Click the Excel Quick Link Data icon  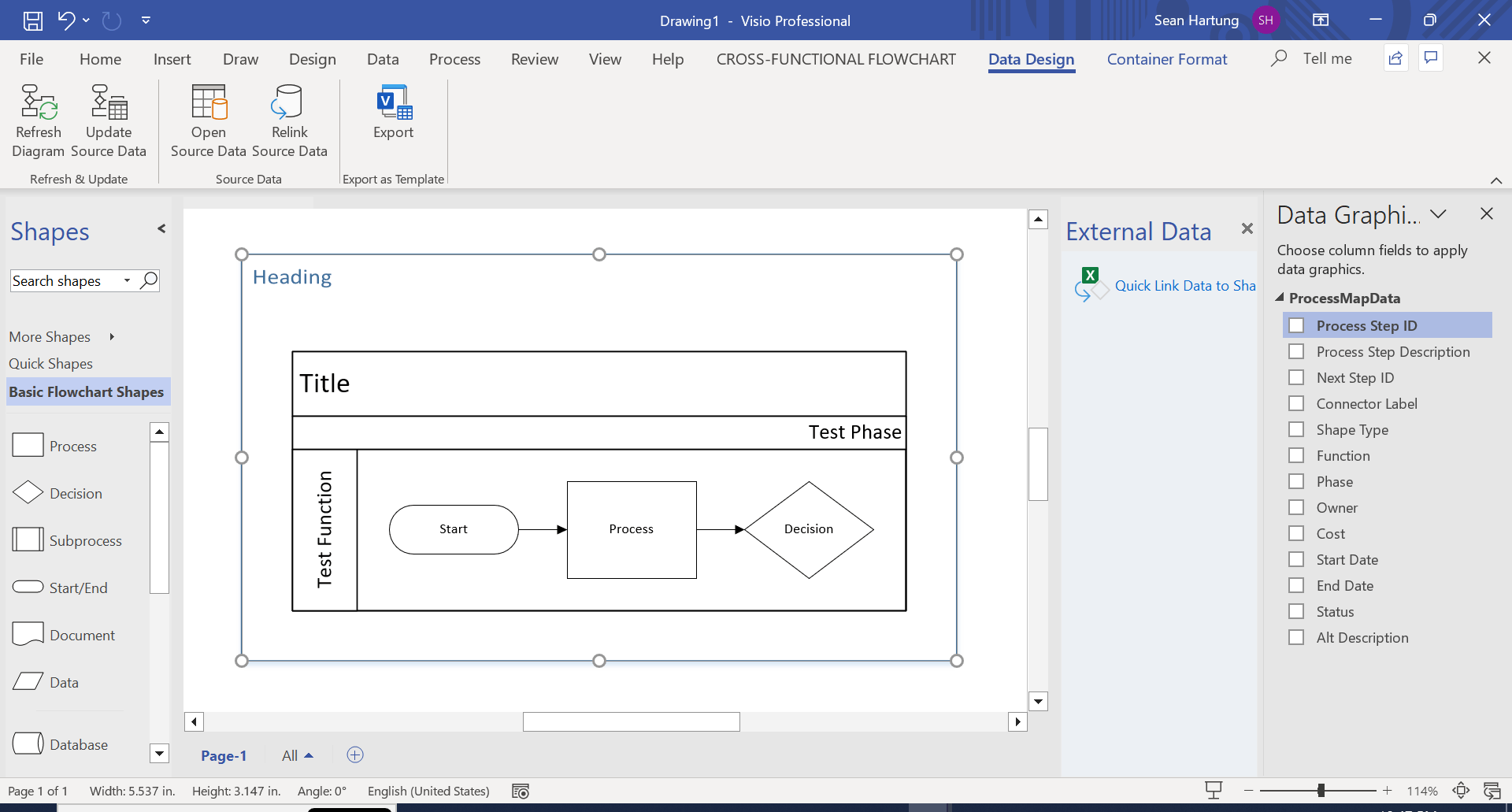pos(1091,285)
